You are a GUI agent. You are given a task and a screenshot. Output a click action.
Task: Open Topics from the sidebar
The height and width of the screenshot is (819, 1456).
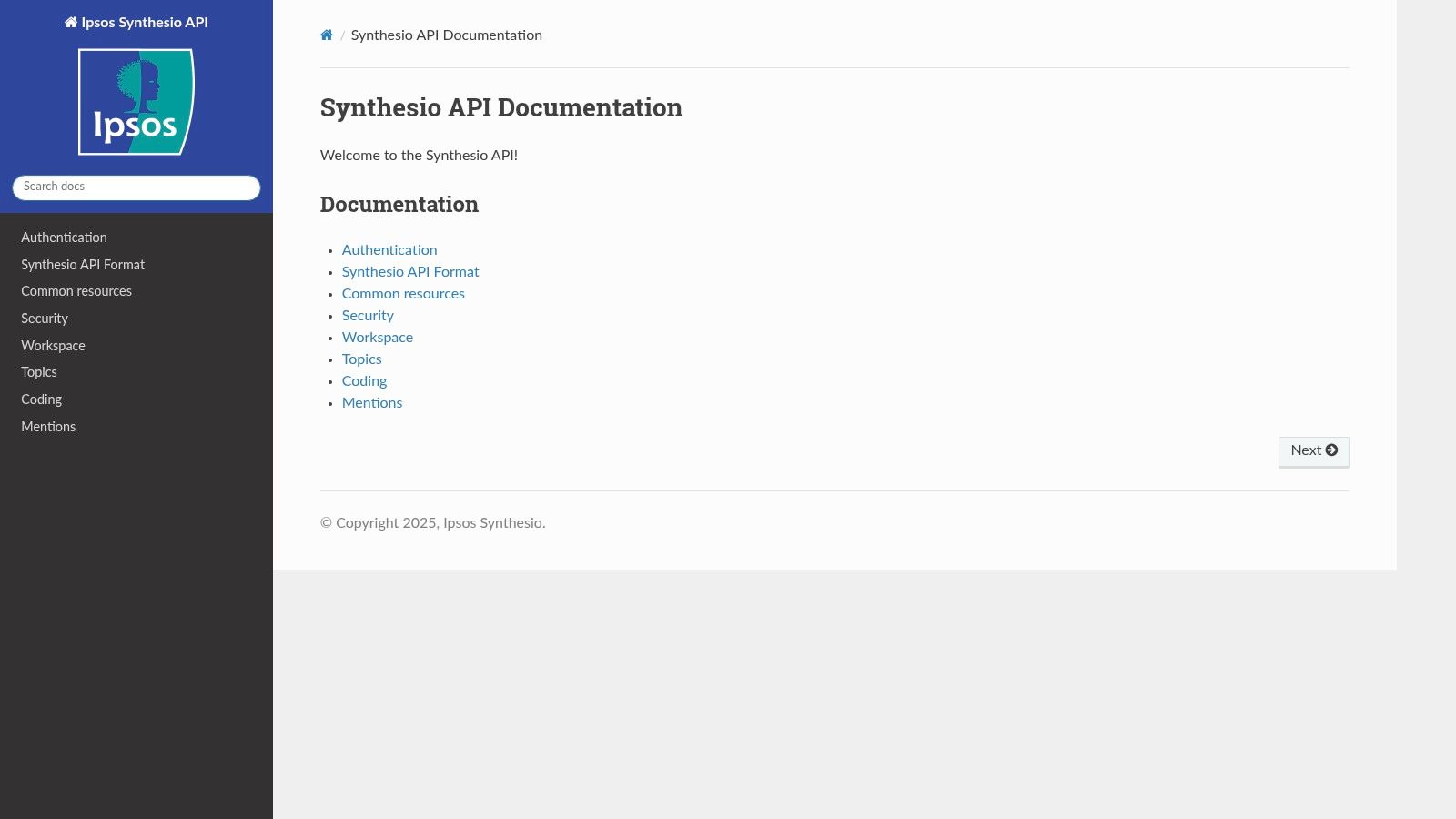click(39, 372)
